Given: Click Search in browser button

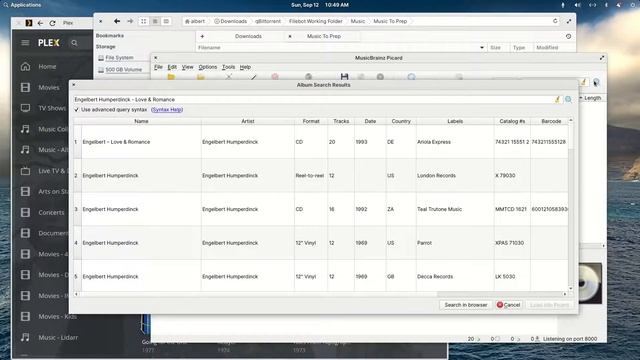Looking at the screenshot, I should click(x=466, y=305).
